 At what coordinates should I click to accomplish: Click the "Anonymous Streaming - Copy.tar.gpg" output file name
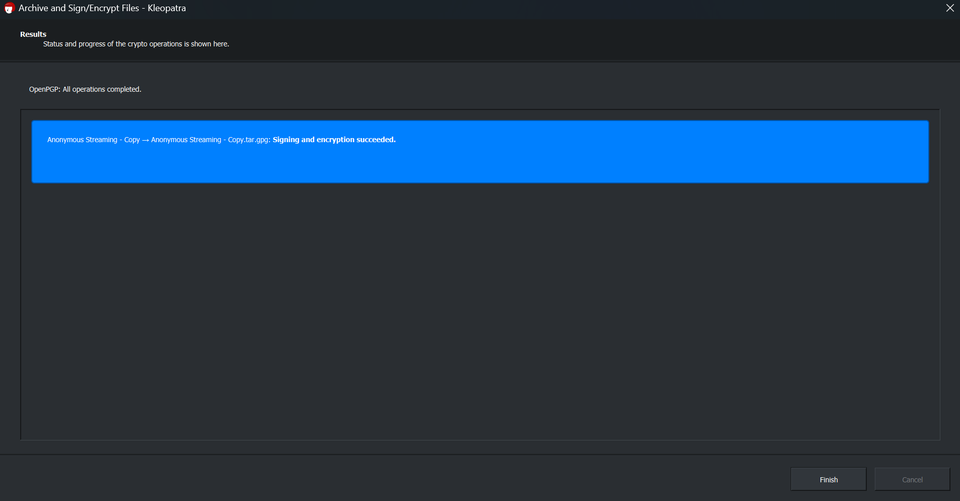(x=210, y=140)
